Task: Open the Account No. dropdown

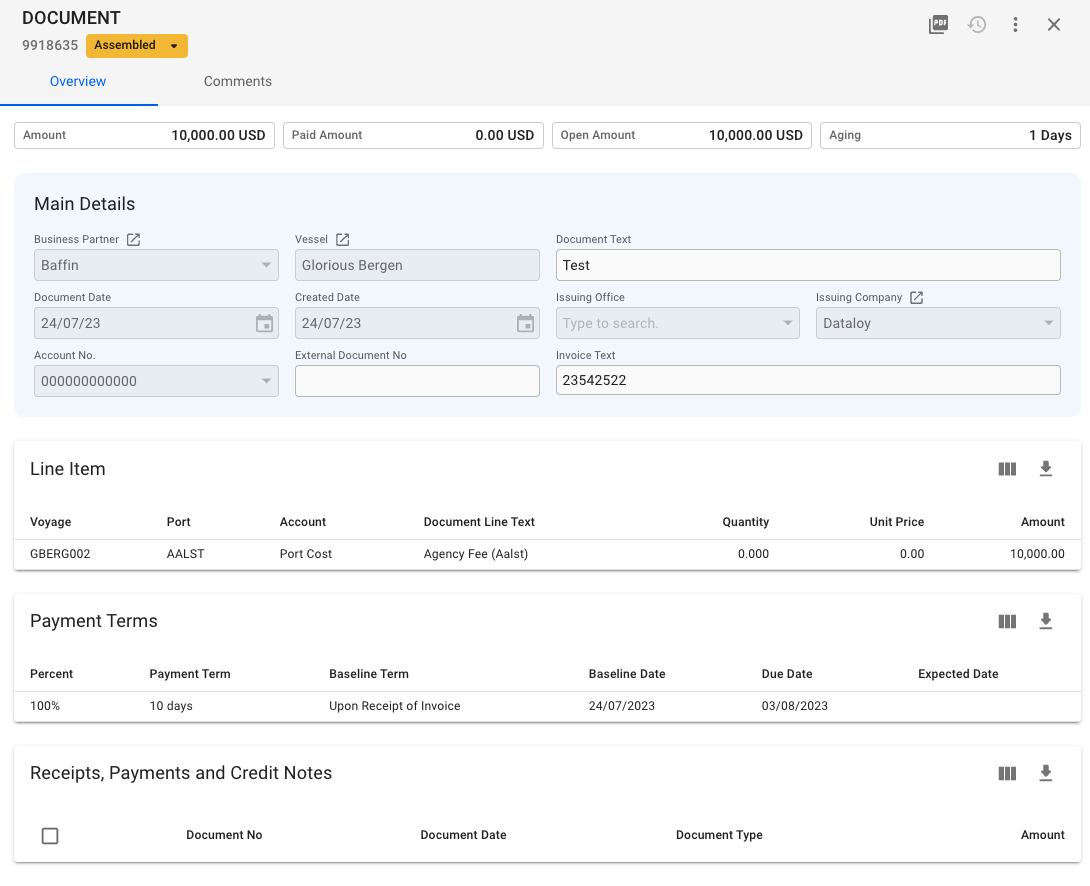Action: [266, 381]
